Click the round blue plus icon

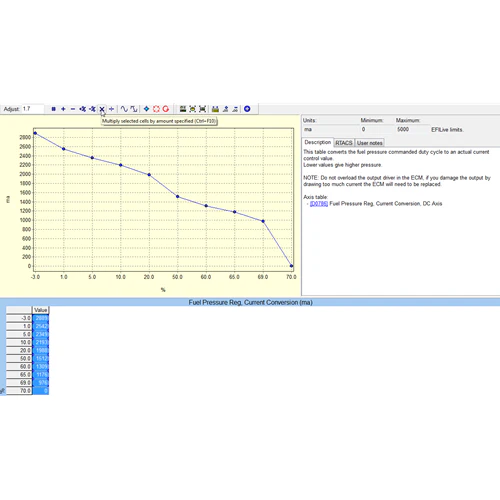[x=247, y=109]
